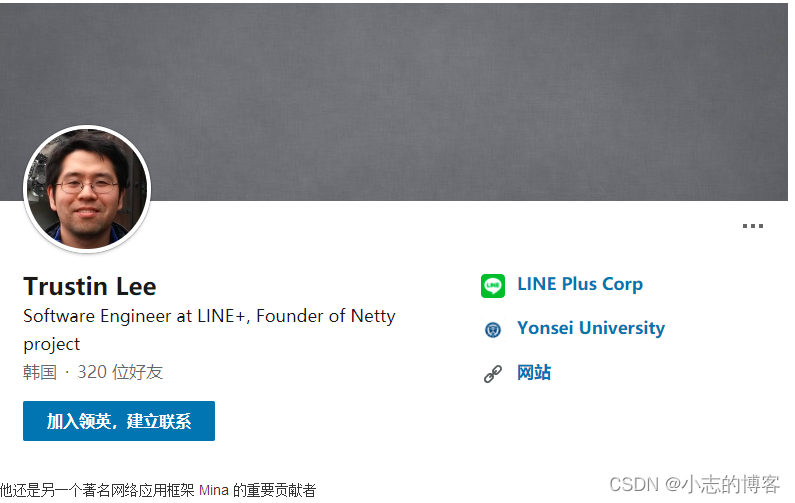Click the green LINE logo icon
The image size is (795, 503).
click(x=493, y=285)
